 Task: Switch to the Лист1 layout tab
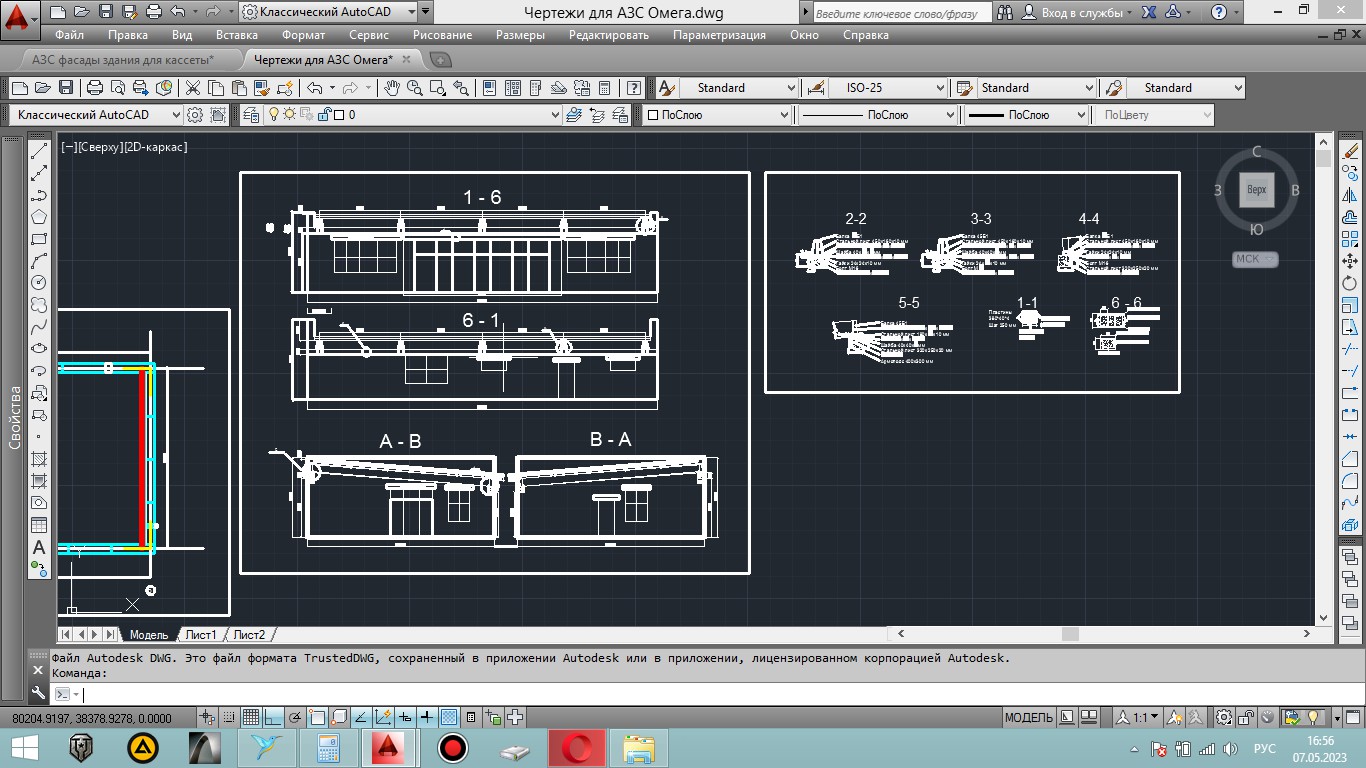coord(200,635)
